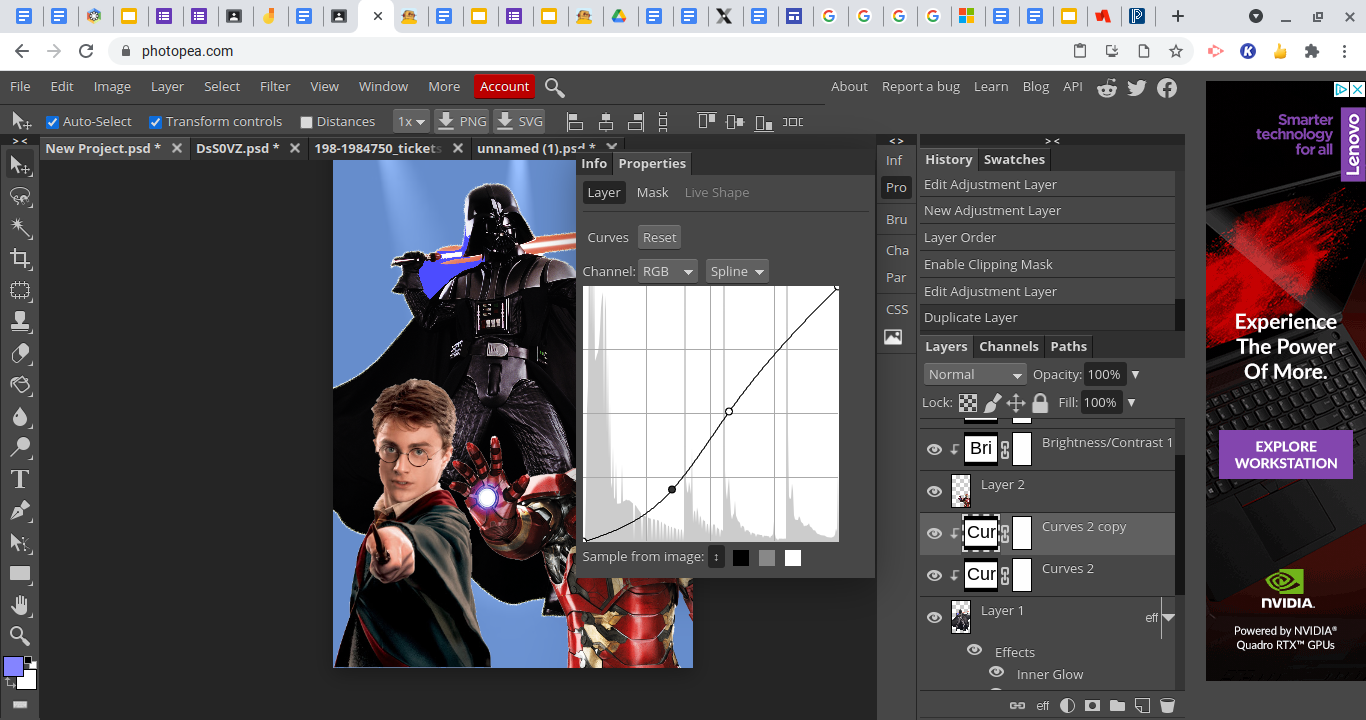Image resolution: width=1366 pixels, height=720 pixels.
Task: Click the New Adjustment Layer half-circle icon
Action: pyautogui.click(x=1067, y=705)
